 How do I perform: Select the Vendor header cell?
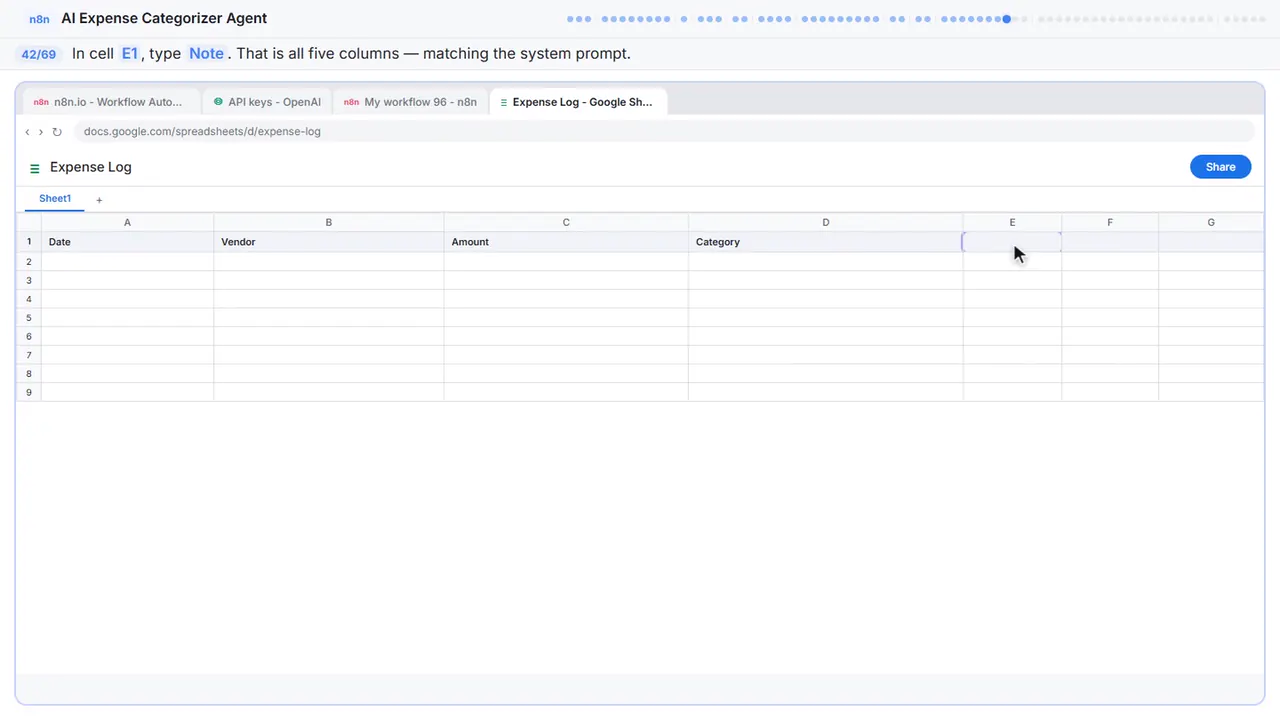[x=328, y=242]
